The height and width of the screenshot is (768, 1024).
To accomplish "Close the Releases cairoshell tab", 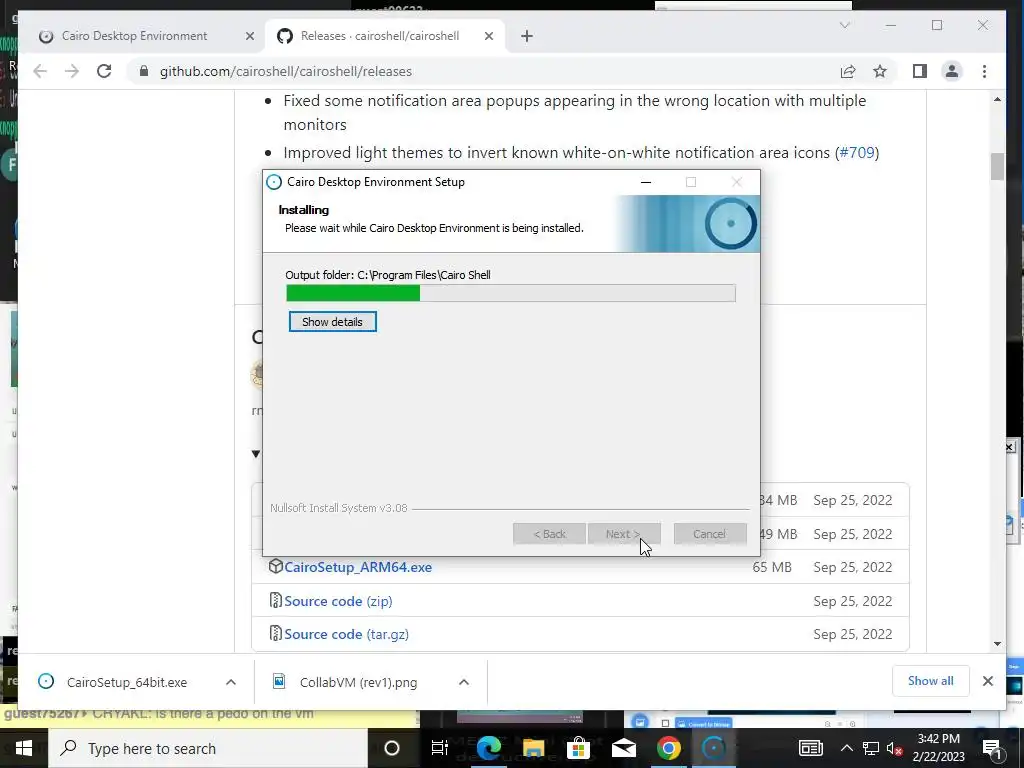I will (488, 37).
